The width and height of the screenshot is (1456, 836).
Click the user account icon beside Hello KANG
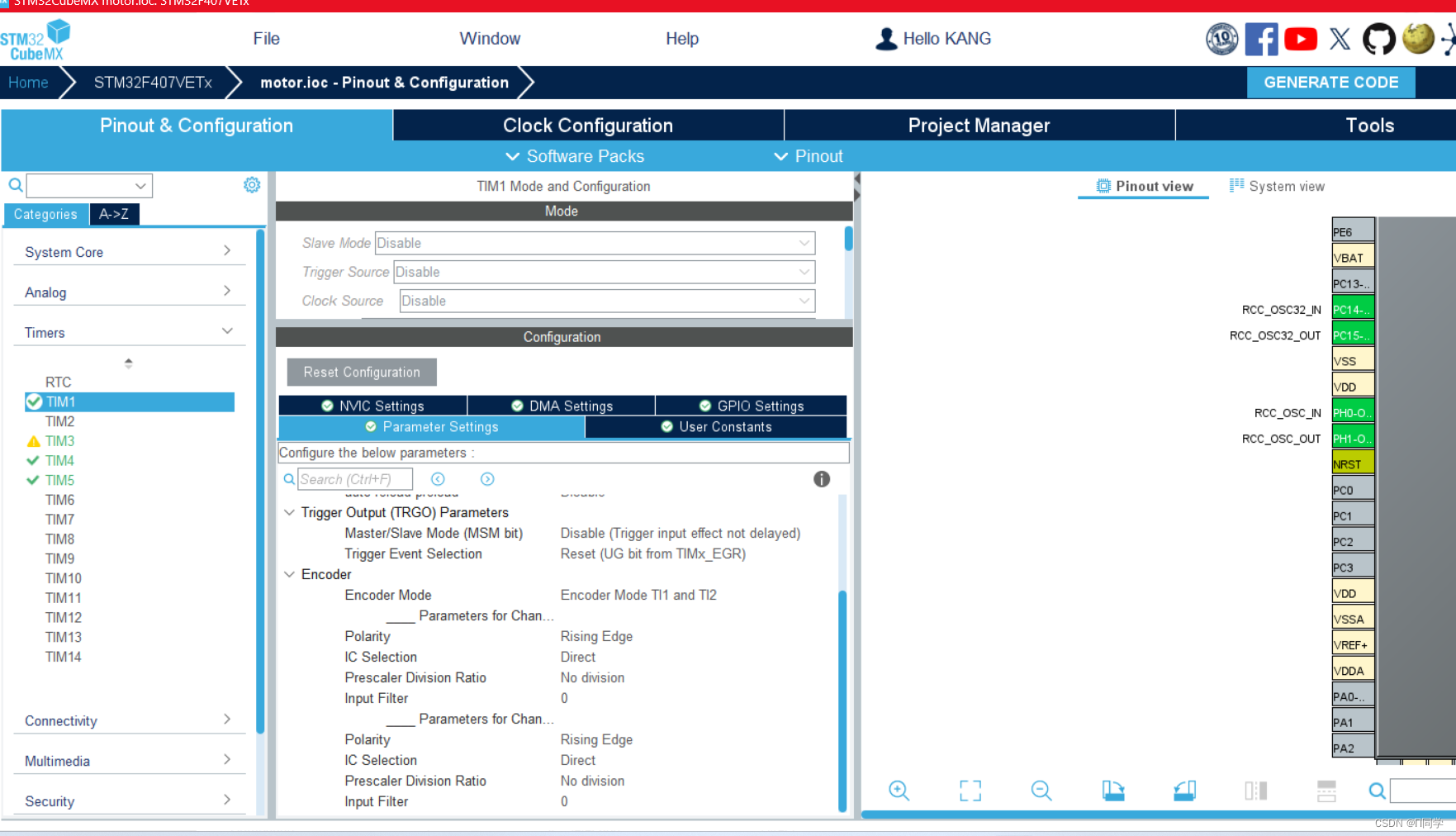click(x=886, y=39)
